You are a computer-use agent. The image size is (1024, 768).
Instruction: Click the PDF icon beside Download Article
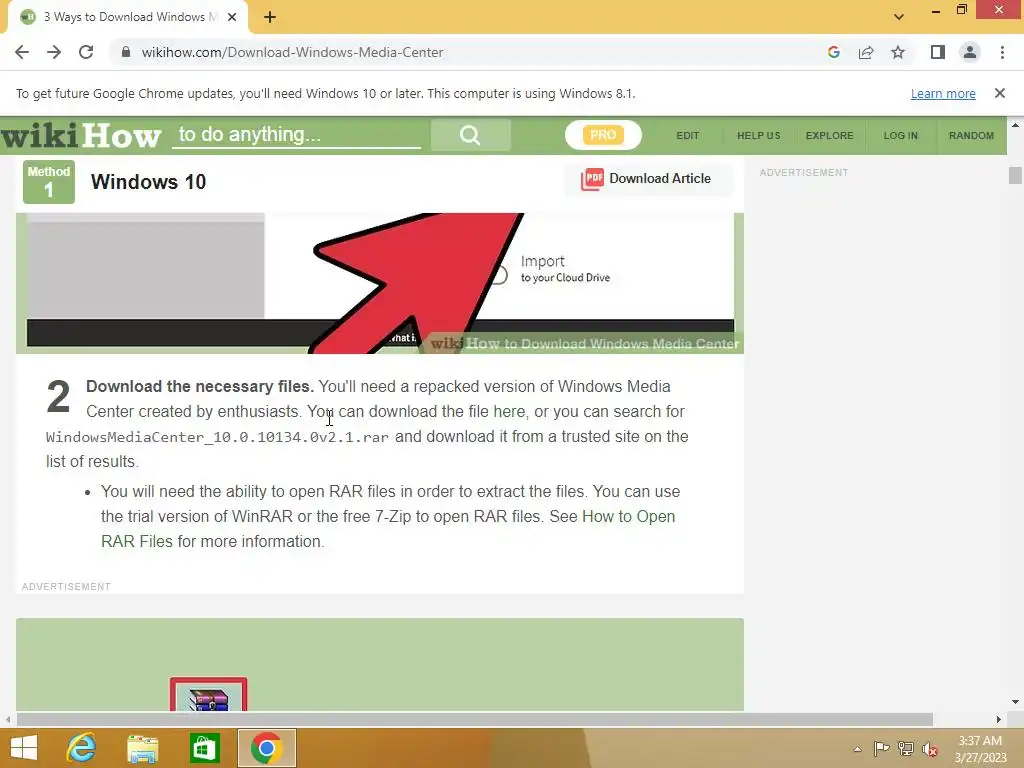[592, 179]
